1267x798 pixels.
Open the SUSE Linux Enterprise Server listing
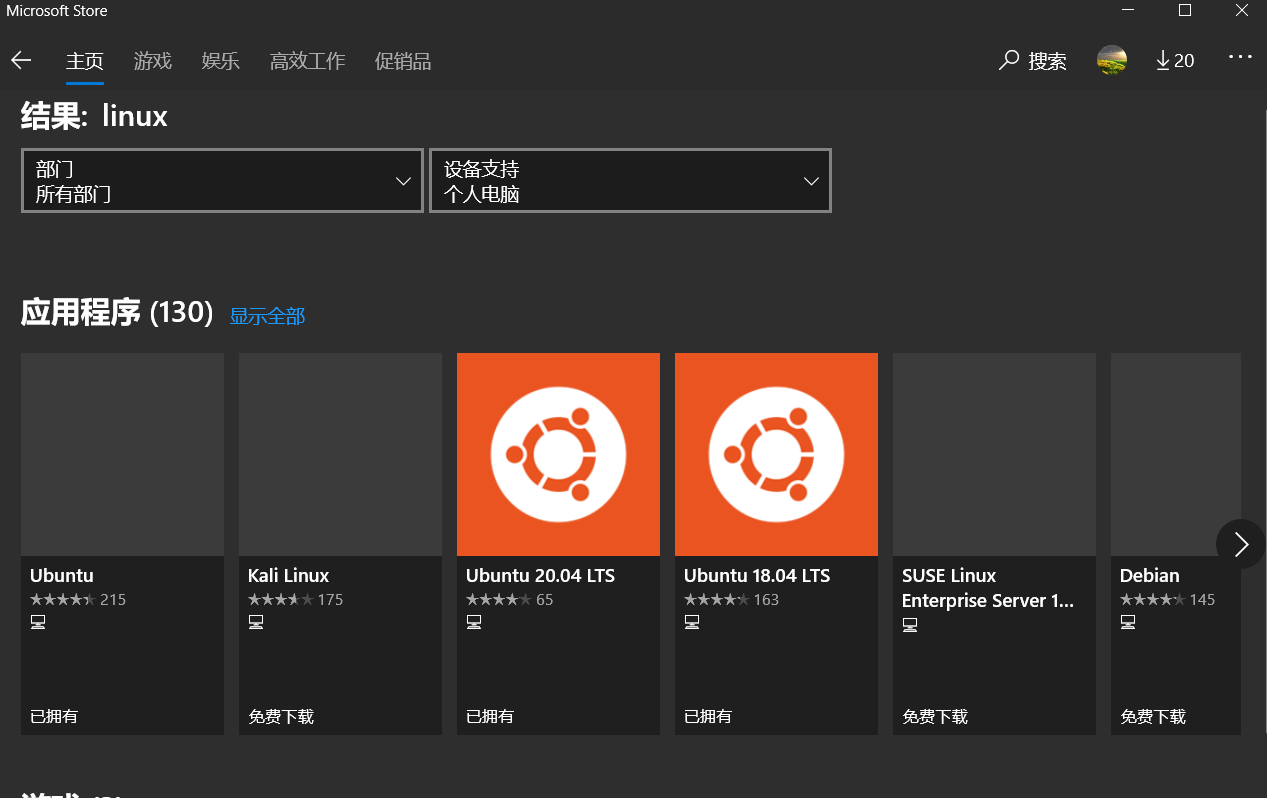point(994,454)
